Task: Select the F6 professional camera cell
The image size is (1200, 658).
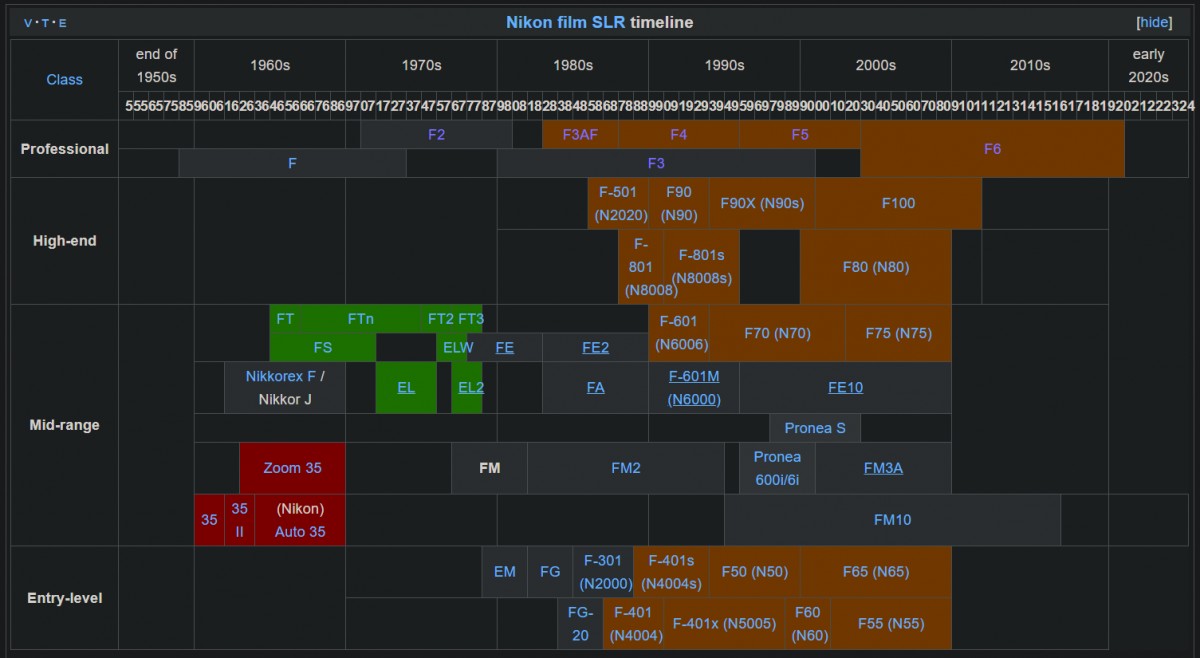Action: click(x=992, y=149)
